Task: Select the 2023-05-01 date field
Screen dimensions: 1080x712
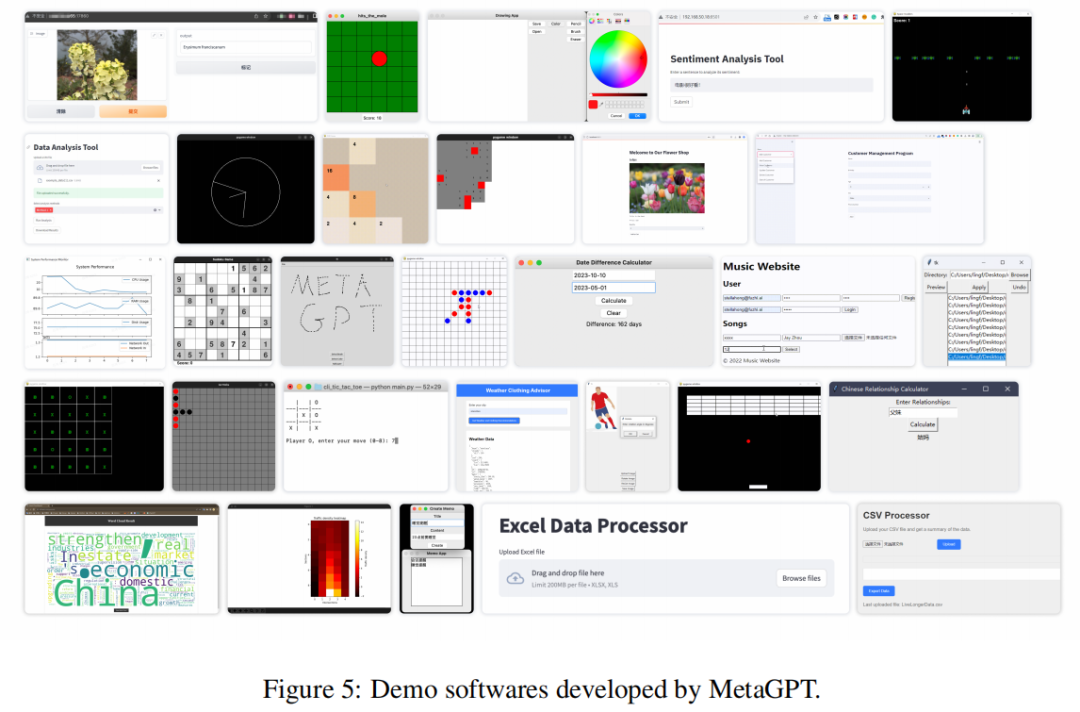Action: pos(613,287)
